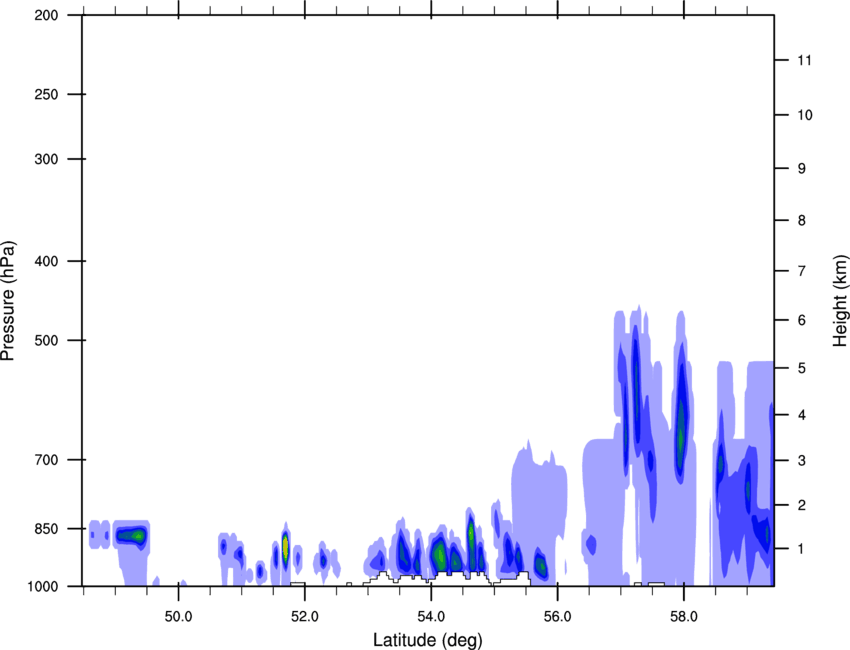Select the 200 pressure tick label
The image size is (850, 650).
[x=46, y=15]
